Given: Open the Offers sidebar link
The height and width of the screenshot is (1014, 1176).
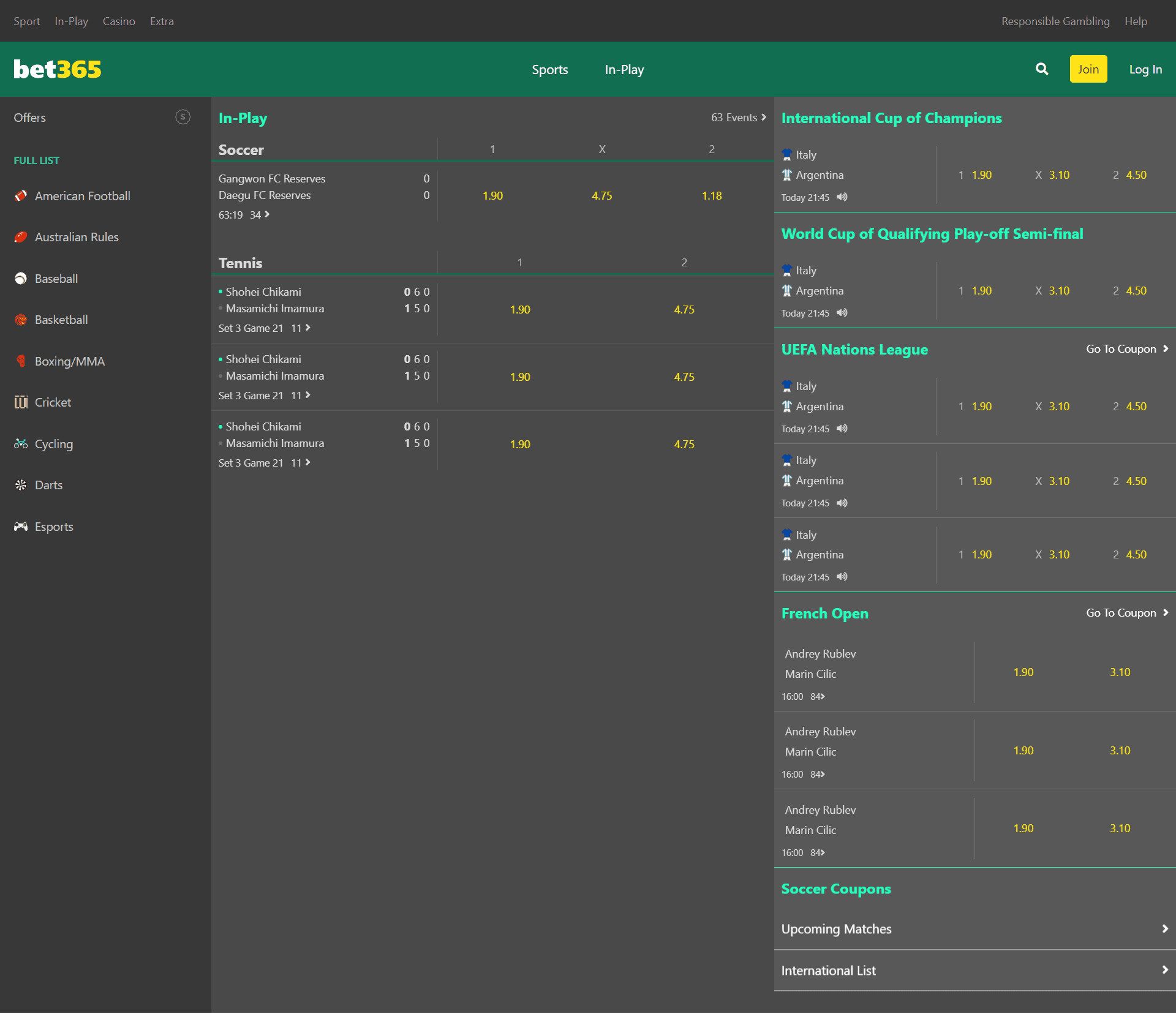Looking at the screenshot, I should [x=30, y=118].
